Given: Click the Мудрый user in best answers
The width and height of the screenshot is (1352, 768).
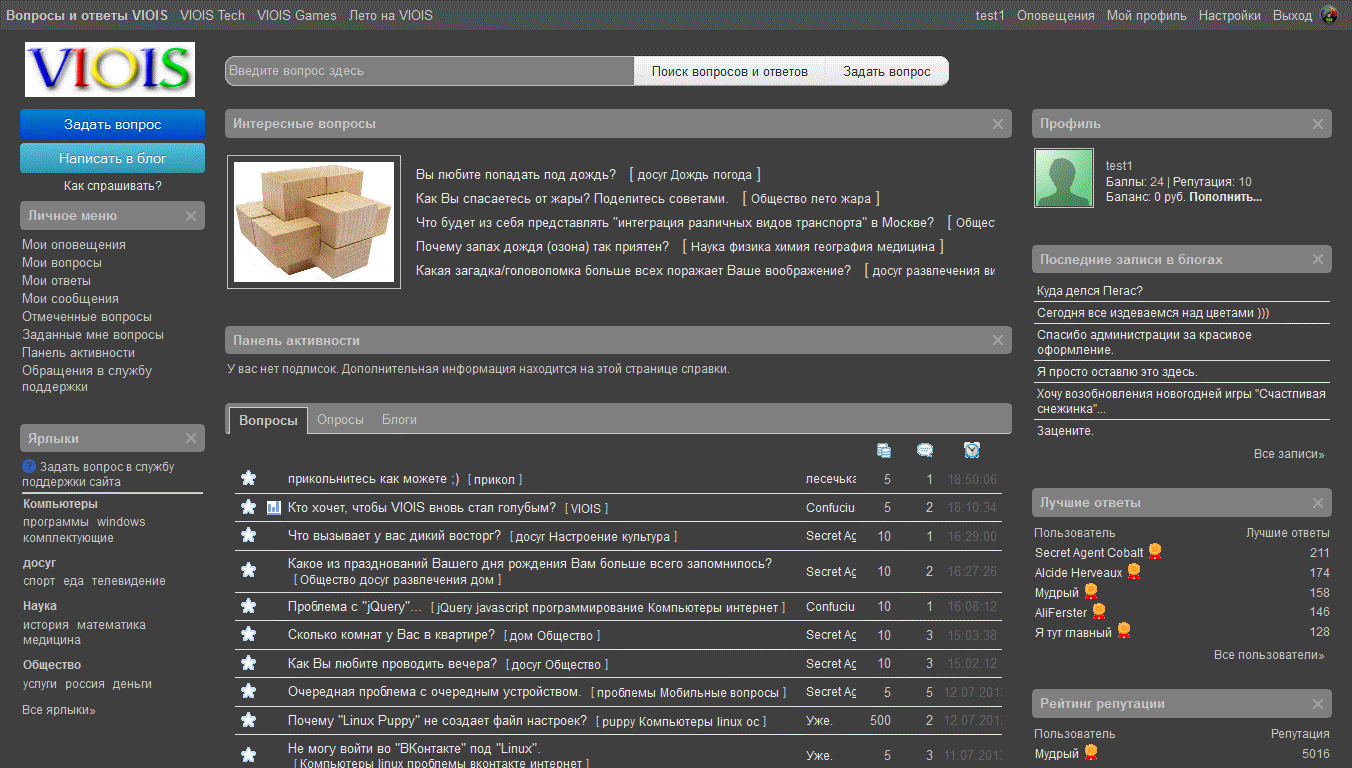Looking at the screenshot, I should tap(1057, 593).
